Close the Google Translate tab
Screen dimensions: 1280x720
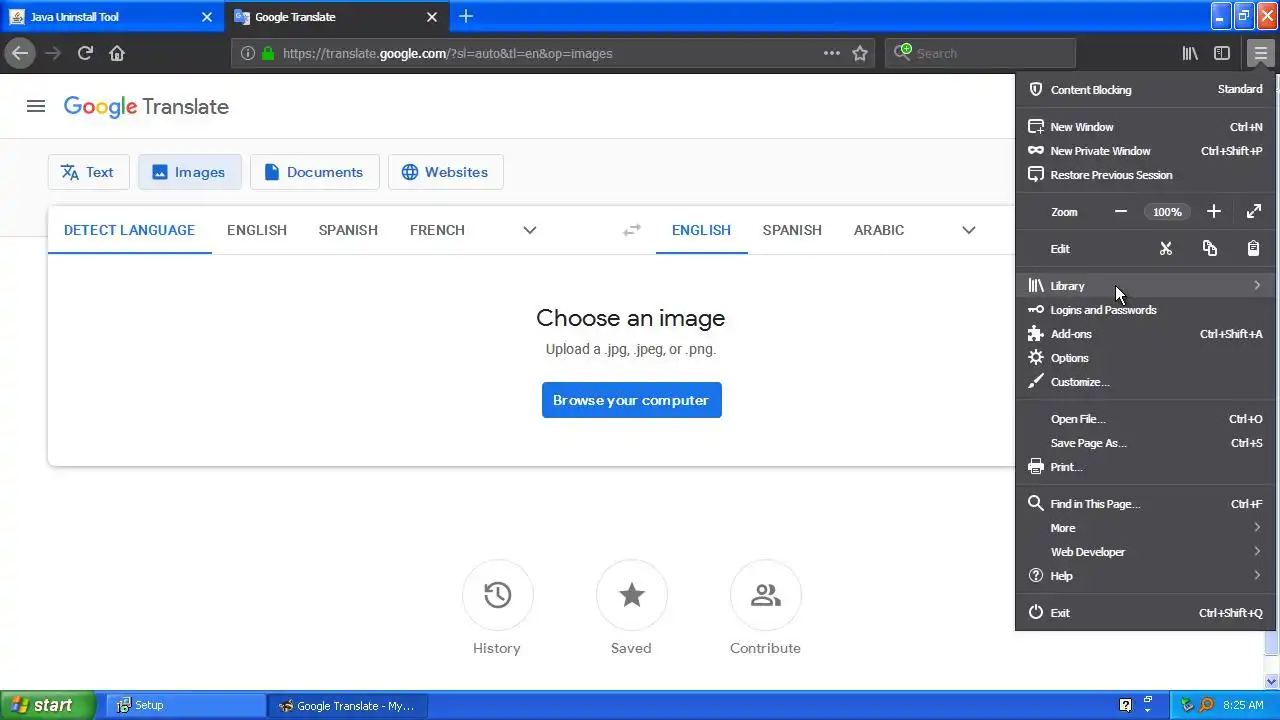[x=432, y=17]
